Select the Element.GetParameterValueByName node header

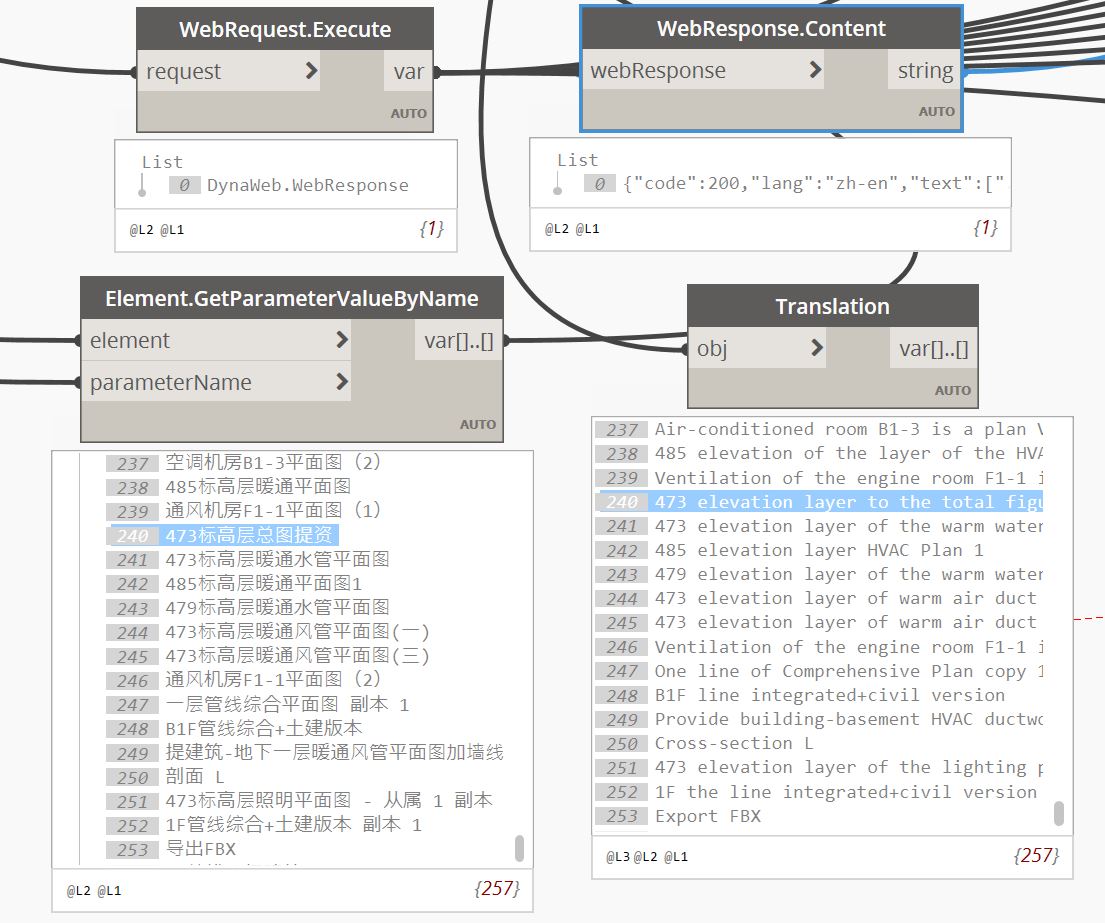pyautogui.click(x=292, y=298)
